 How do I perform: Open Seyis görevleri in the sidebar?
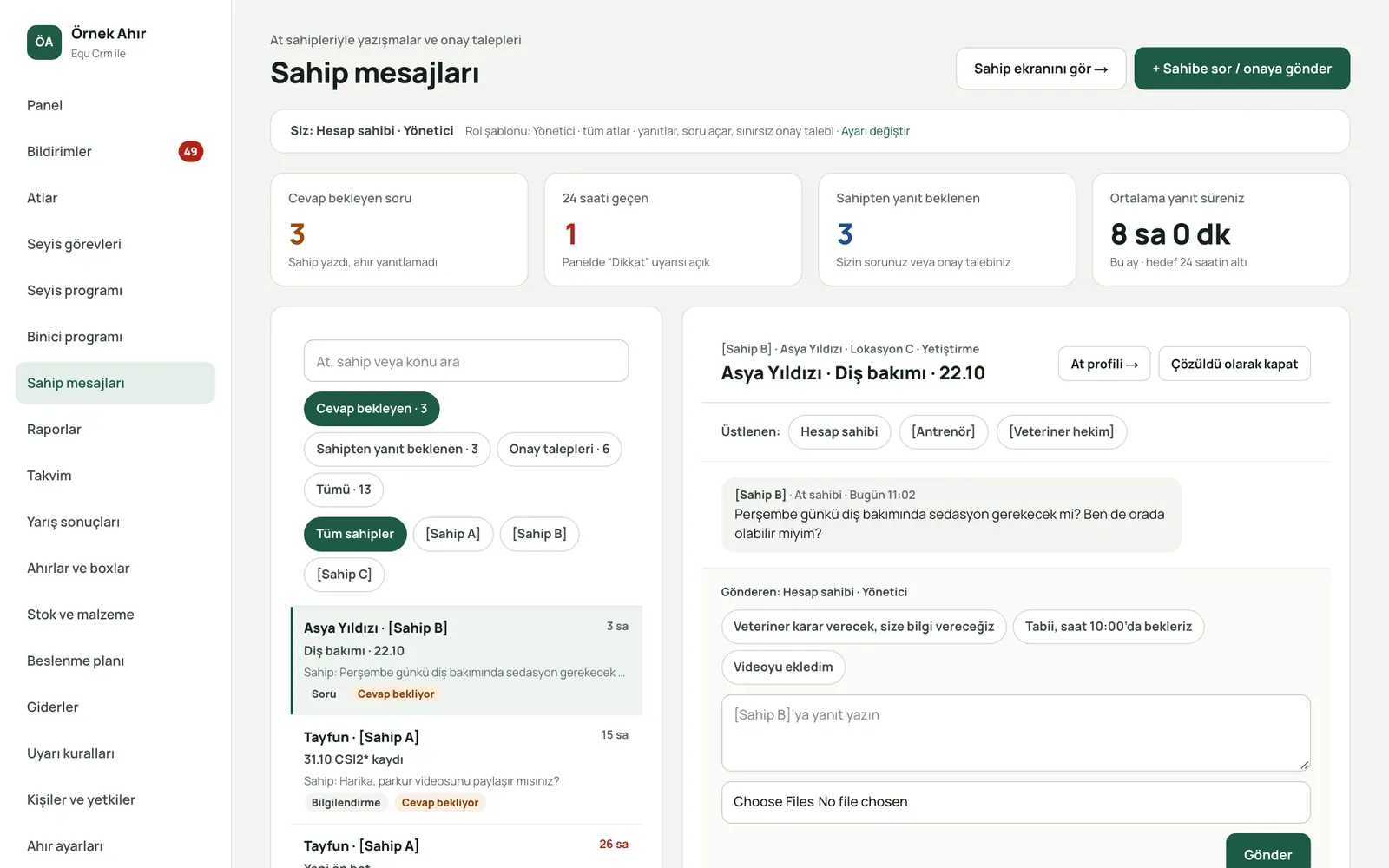click(x=115, y=244)
